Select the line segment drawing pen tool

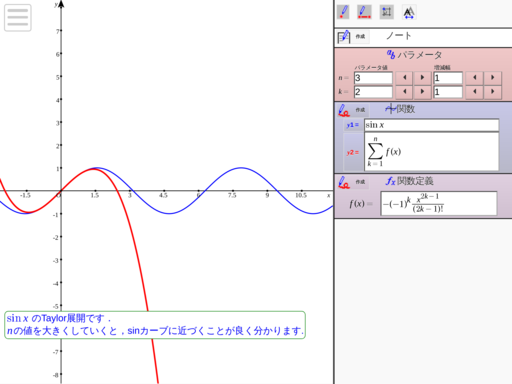[364, 12]
